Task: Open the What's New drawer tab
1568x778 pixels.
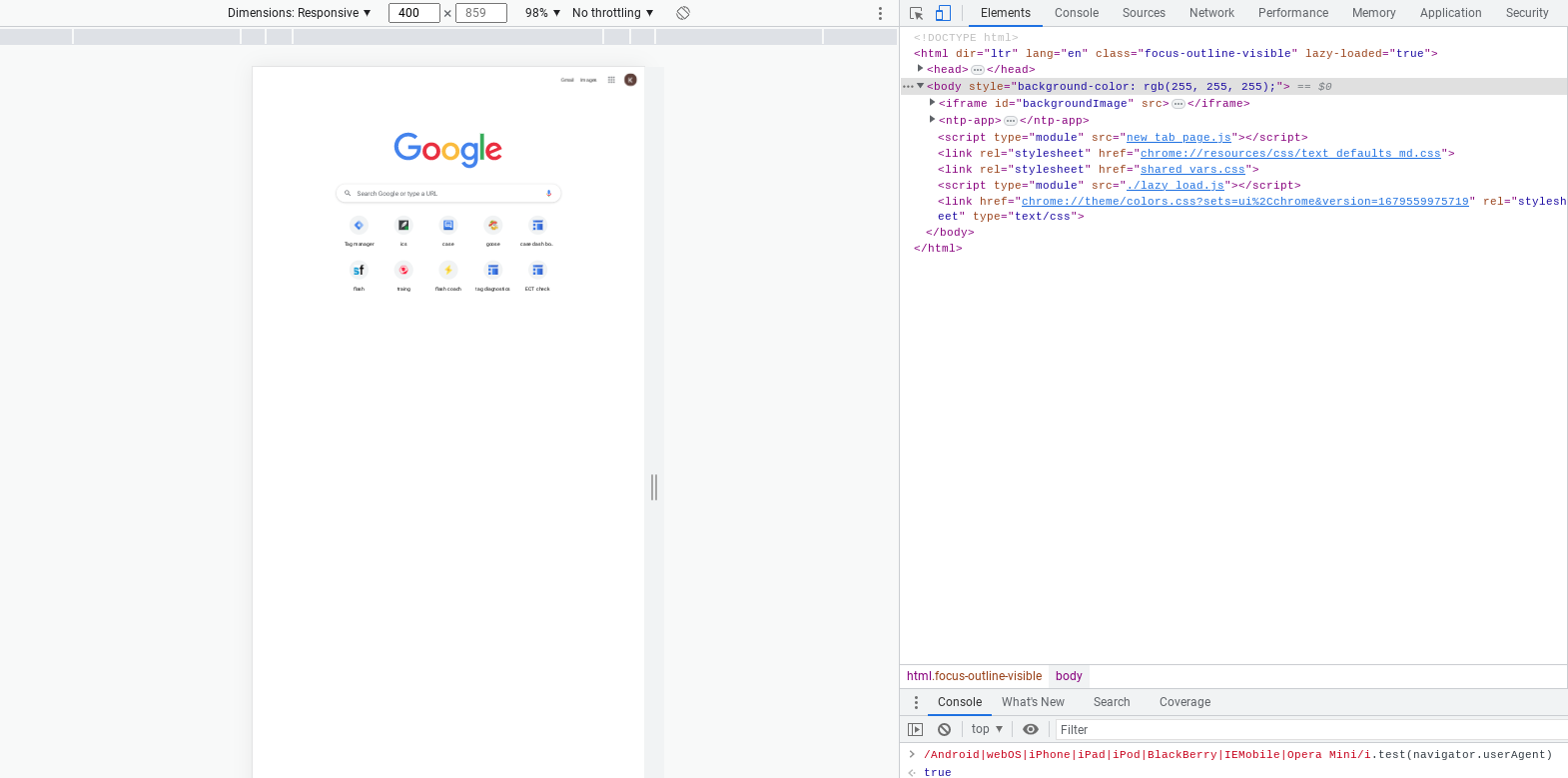Action: pos(1033,702)
